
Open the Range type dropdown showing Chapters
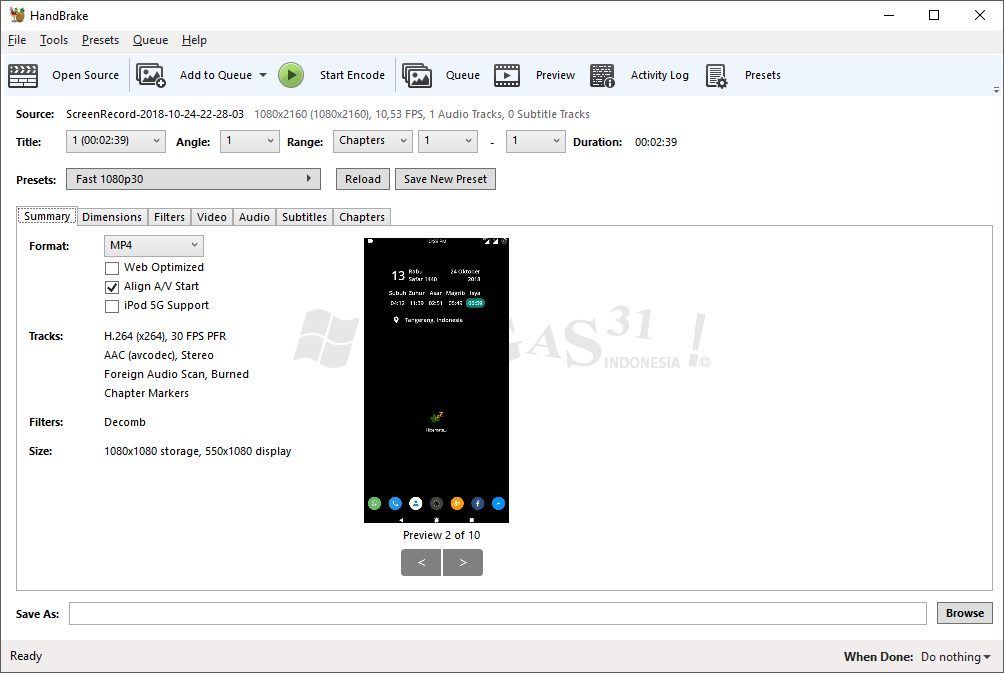click(x=373, y=141)
